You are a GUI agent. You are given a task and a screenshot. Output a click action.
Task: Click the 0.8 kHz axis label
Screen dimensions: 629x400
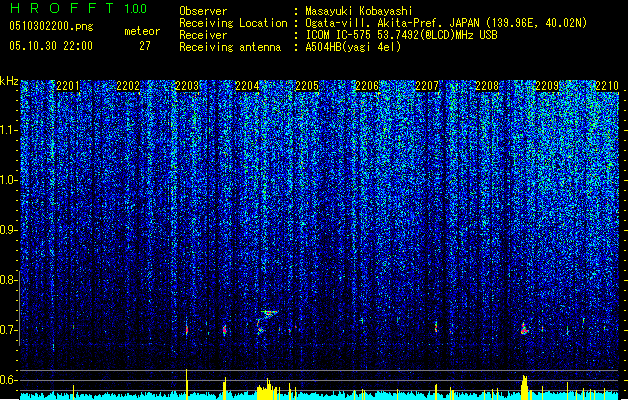point(9,280)
